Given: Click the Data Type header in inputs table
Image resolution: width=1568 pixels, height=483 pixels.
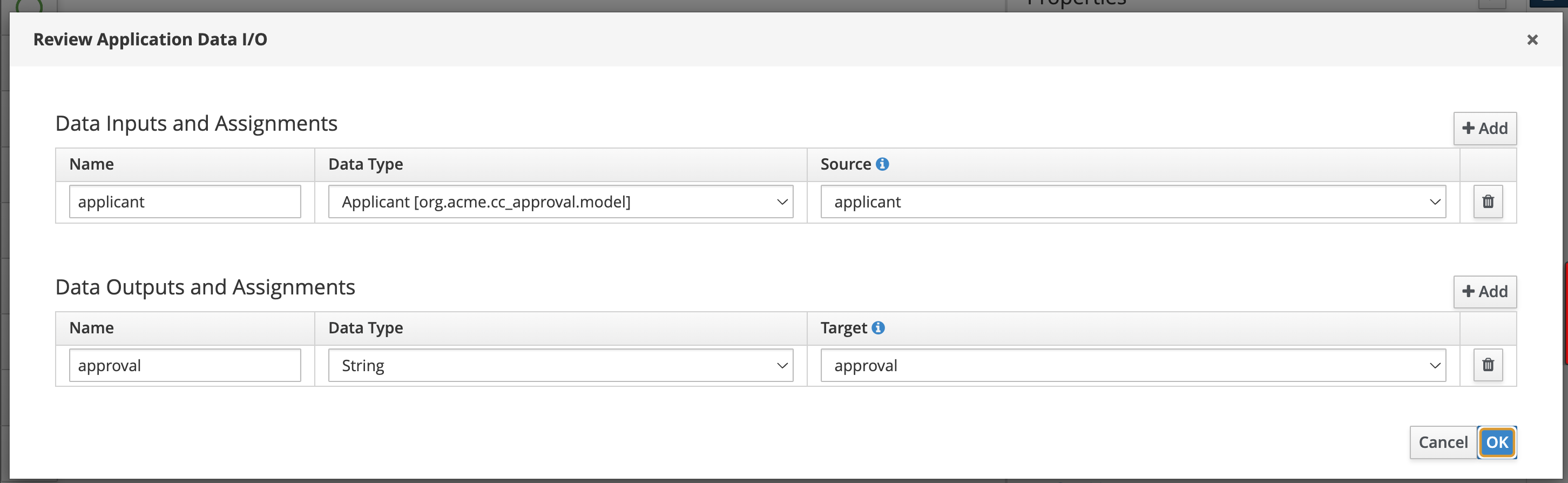Looking at the screenshot, I should click(x=366, y=164).
